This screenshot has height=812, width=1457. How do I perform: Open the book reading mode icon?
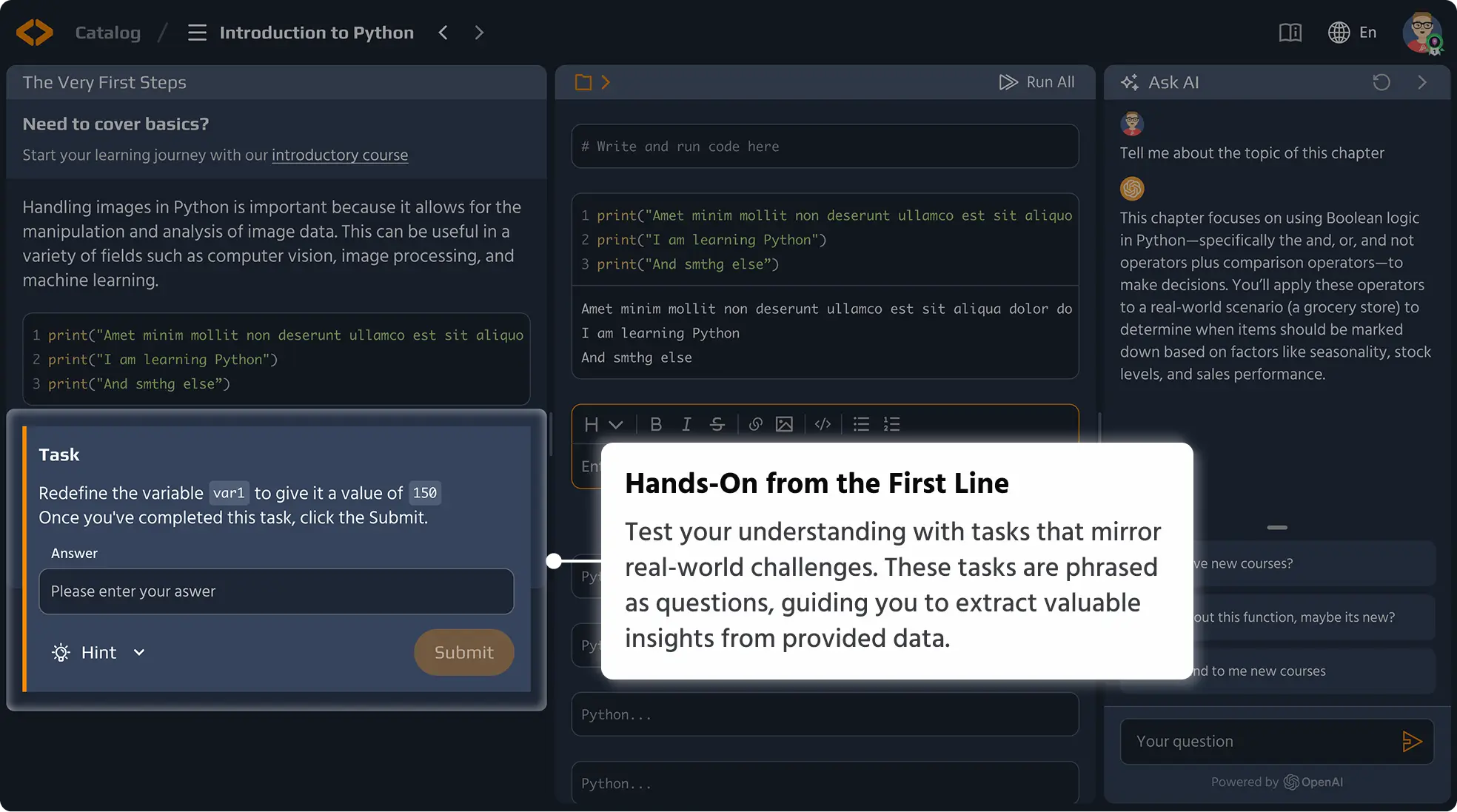[1290, 33]
